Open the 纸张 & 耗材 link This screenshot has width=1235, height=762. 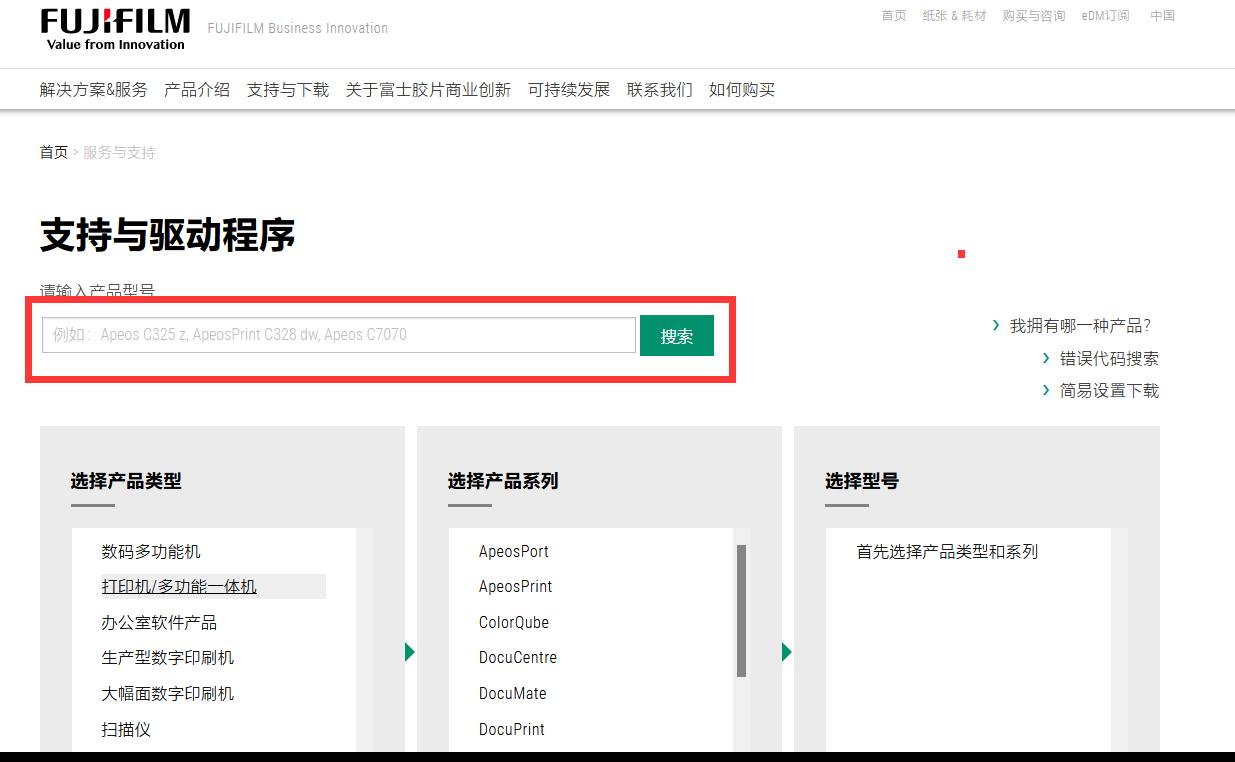point(954,15)
